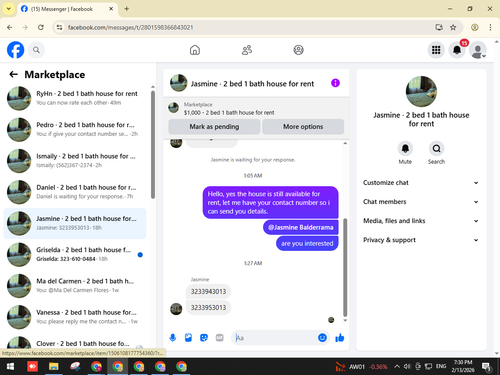Click the 'are you interested' message
500x375 pixels.
pyautogui.click(x=307, y=244)
